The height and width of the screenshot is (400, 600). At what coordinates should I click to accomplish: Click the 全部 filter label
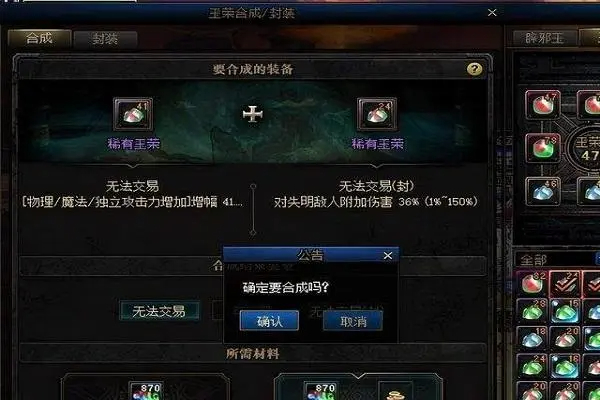[533, 260]
